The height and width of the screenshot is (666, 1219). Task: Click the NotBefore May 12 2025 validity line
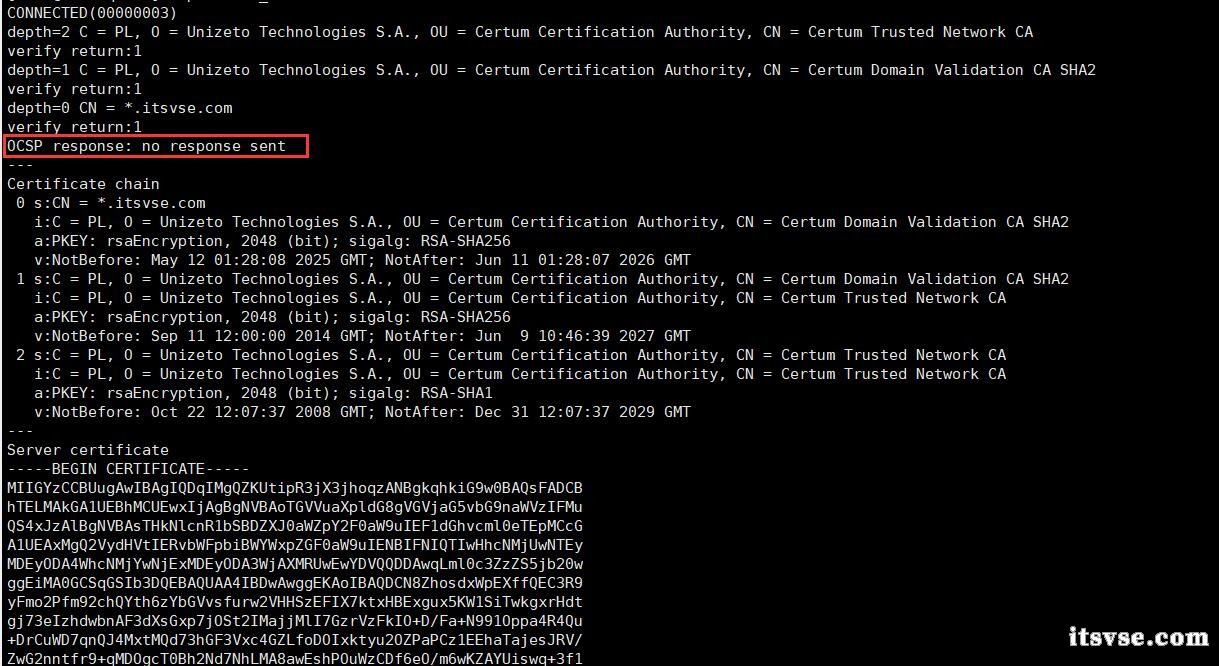[362, 260]
